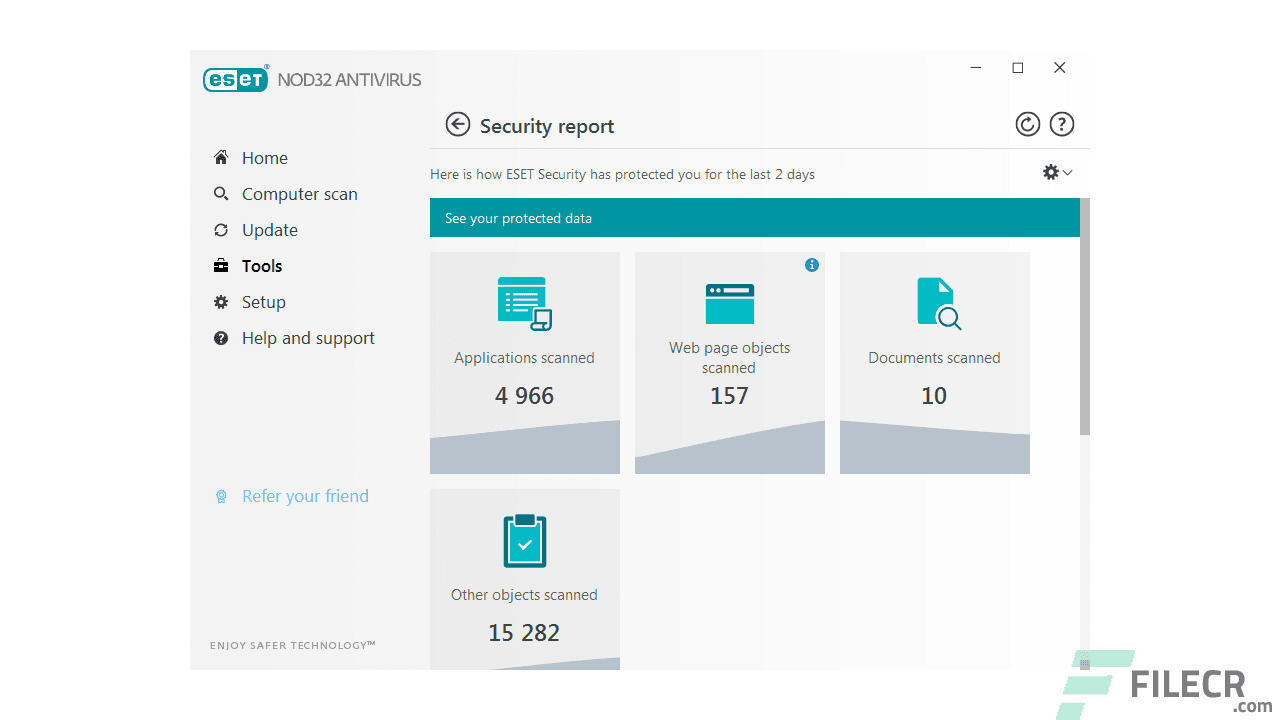Viewport: 1280px width, 720px height.
Task: Click the Applications scanned tile icon
Action: pyautogui.click(x=524, y=303)
